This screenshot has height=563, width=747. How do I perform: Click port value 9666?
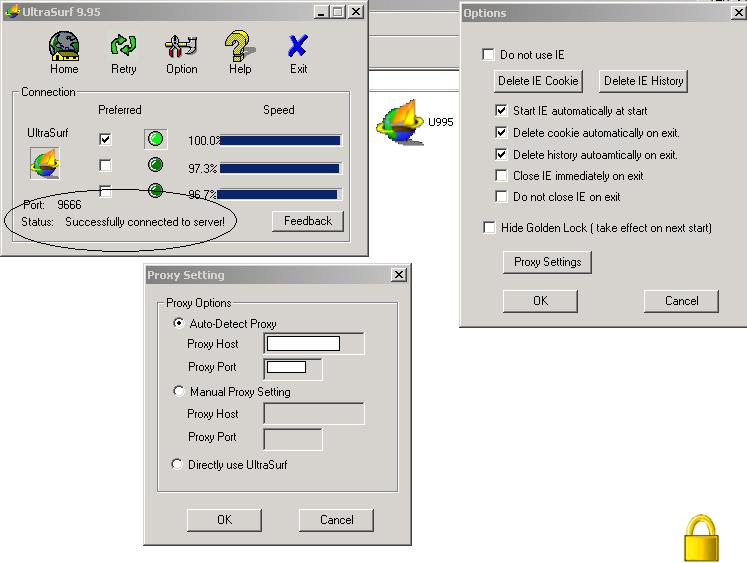[69, 205]
